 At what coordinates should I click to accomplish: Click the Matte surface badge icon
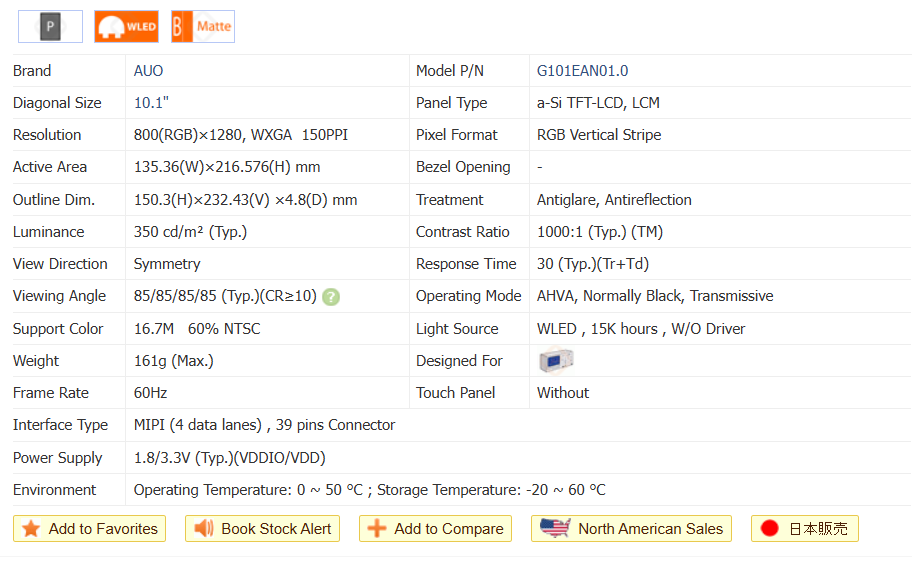click(202, 27)
